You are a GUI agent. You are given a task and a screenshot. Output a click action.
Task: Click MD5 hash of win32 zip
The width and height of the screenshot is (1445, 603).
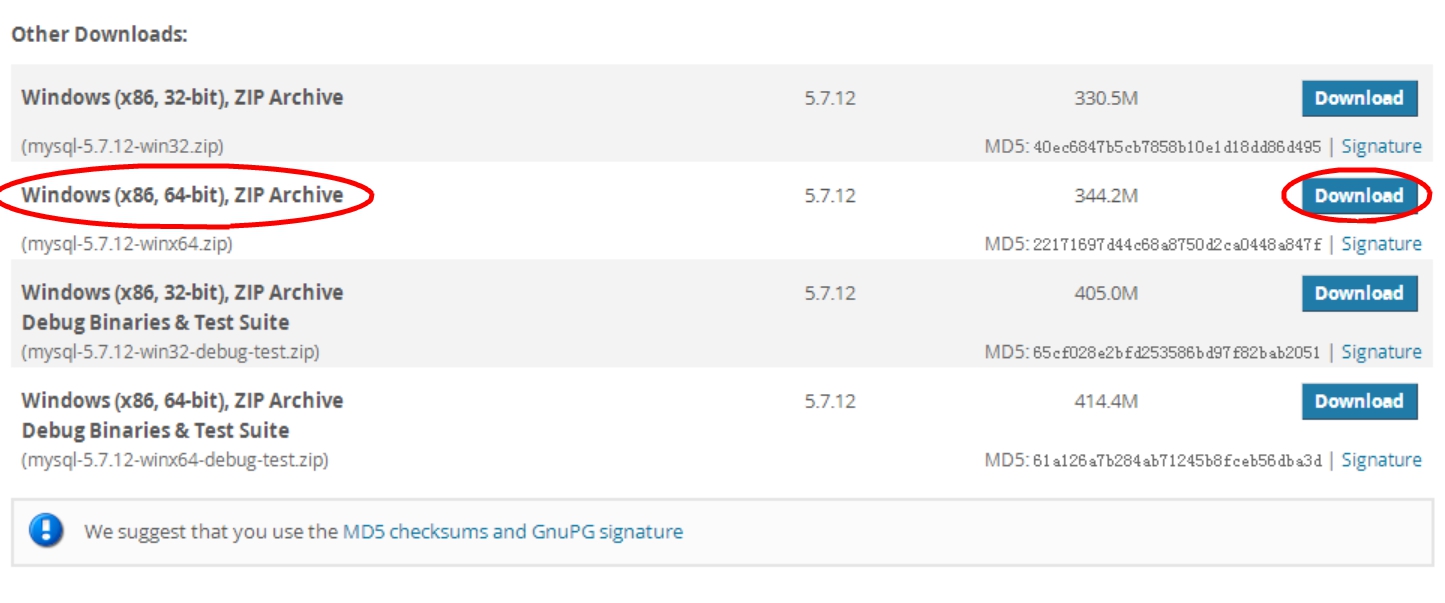click(1177, 146)
